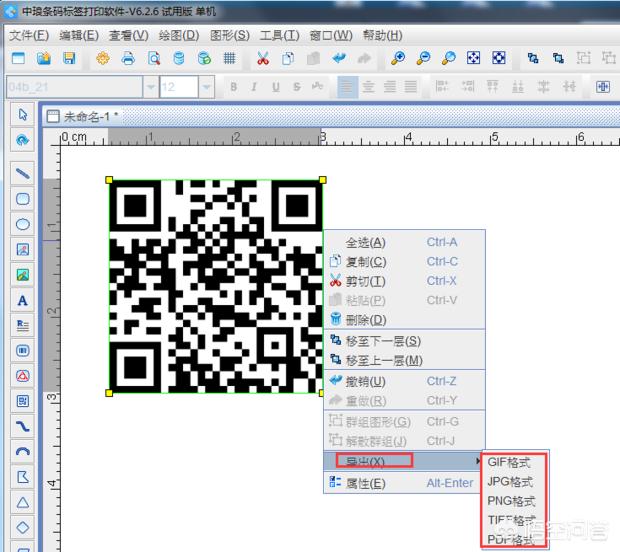620x552 pixels.
Task: Click the Copy toolbar icon
Action: [288, 59]
